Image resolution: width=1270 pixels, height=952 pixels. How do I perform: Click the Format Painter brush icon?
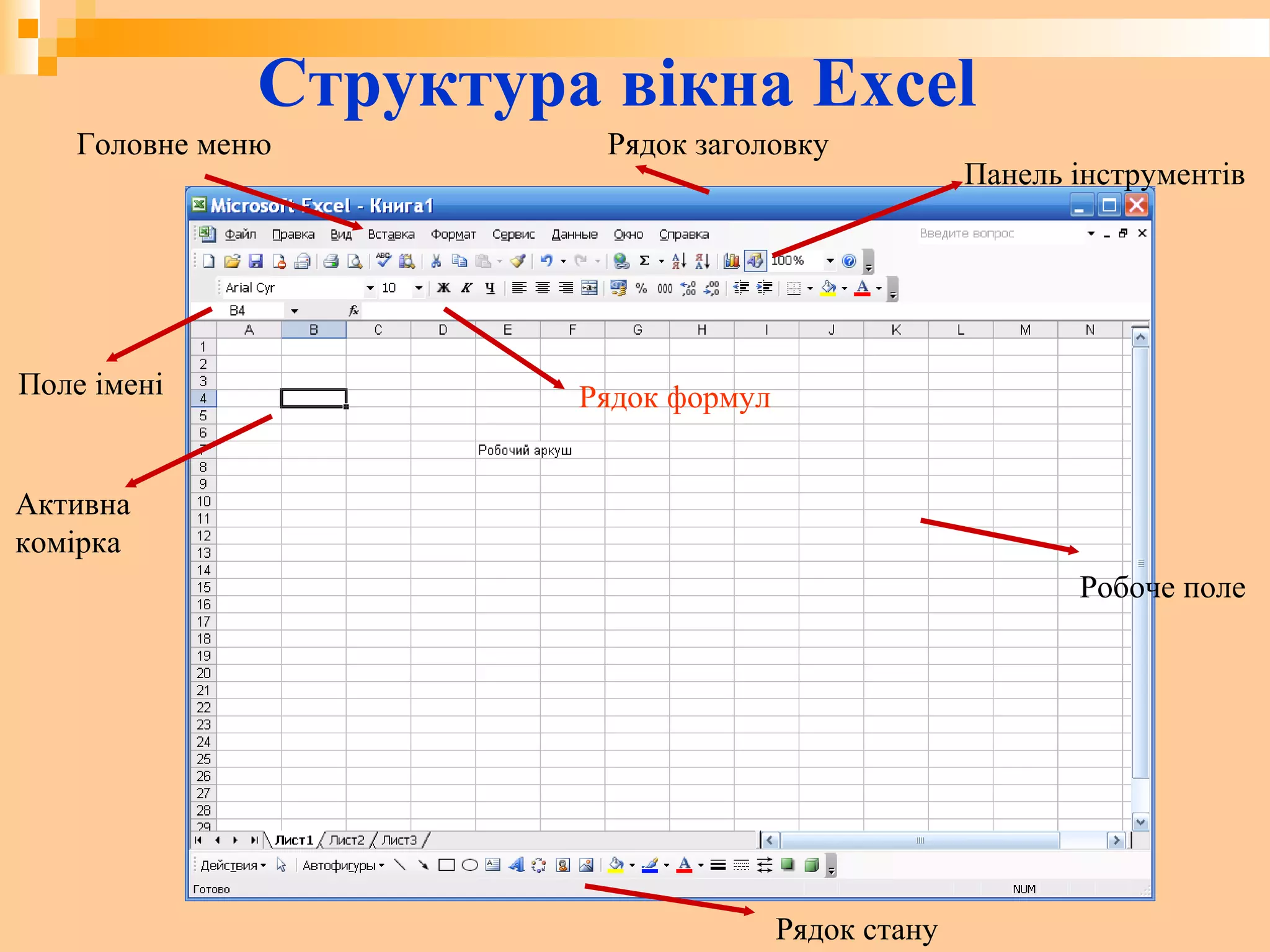pyautogui.click(x=518, y=261)
